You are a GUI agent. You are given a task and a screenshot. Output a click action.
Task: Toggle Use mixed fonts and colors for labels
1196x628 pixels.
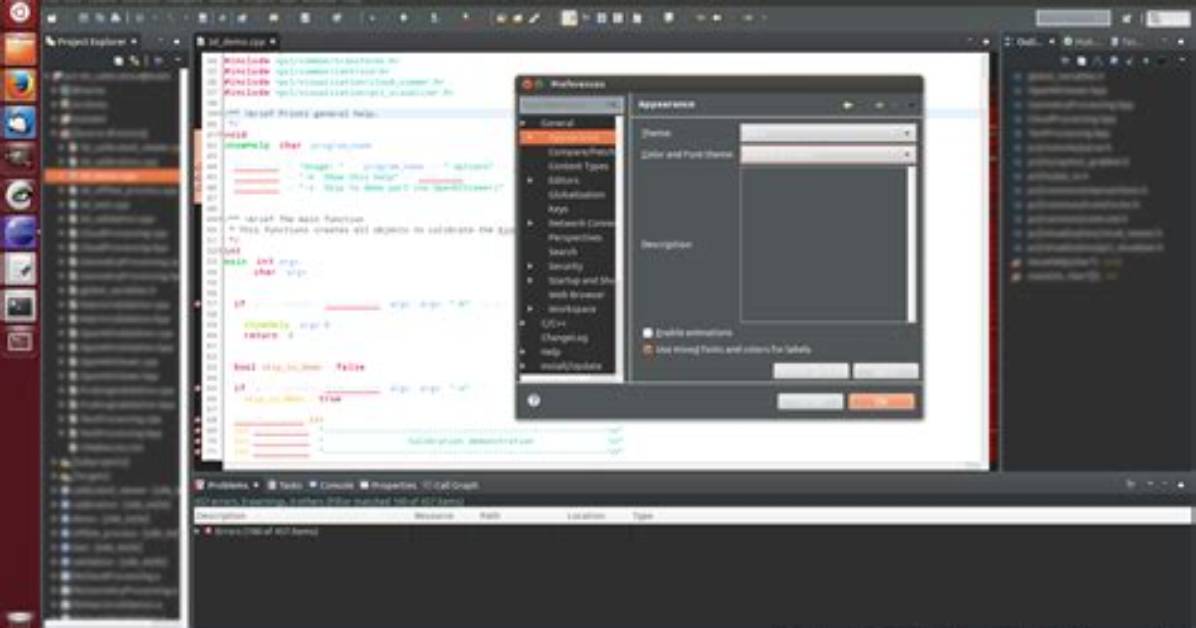[x=648, y=349]
